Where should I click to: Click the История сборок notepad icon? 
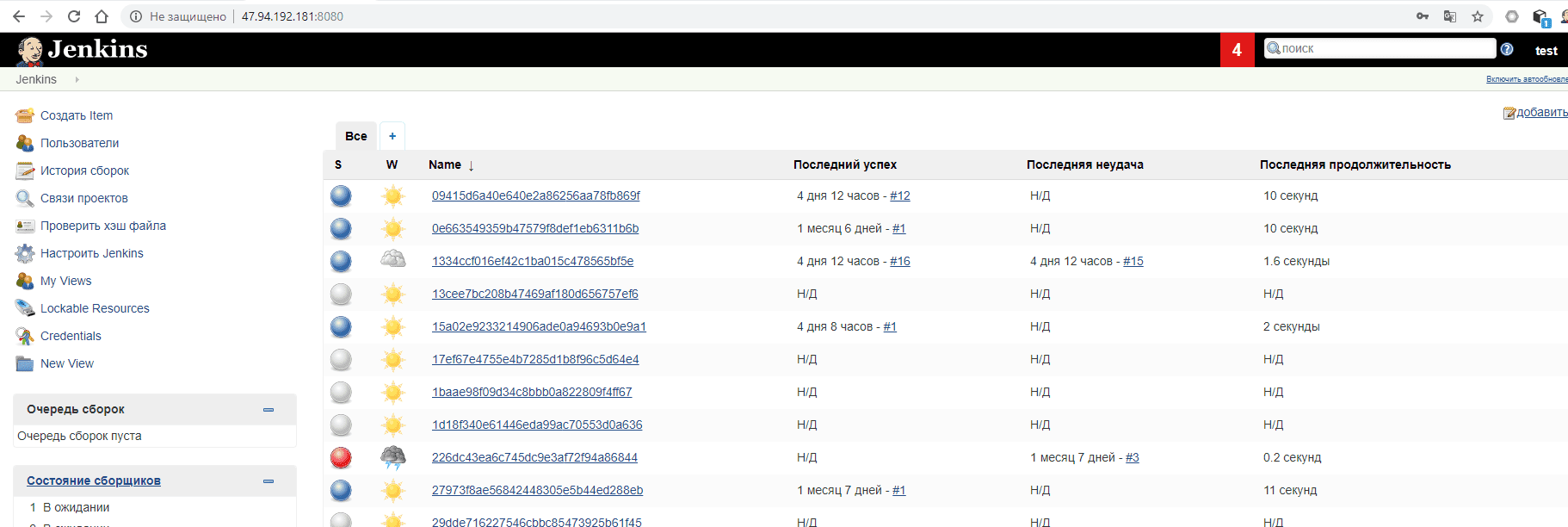click(x=25, y=170)
